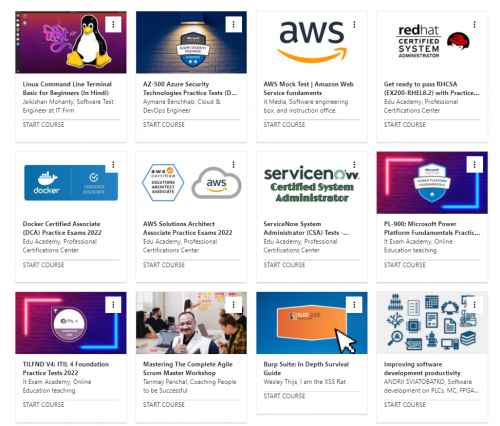Open title 'TILFND V4: ITIL 4 Foundation Practice Tests'
Viewport: 500px width, 426px height.
click(66, 369)
